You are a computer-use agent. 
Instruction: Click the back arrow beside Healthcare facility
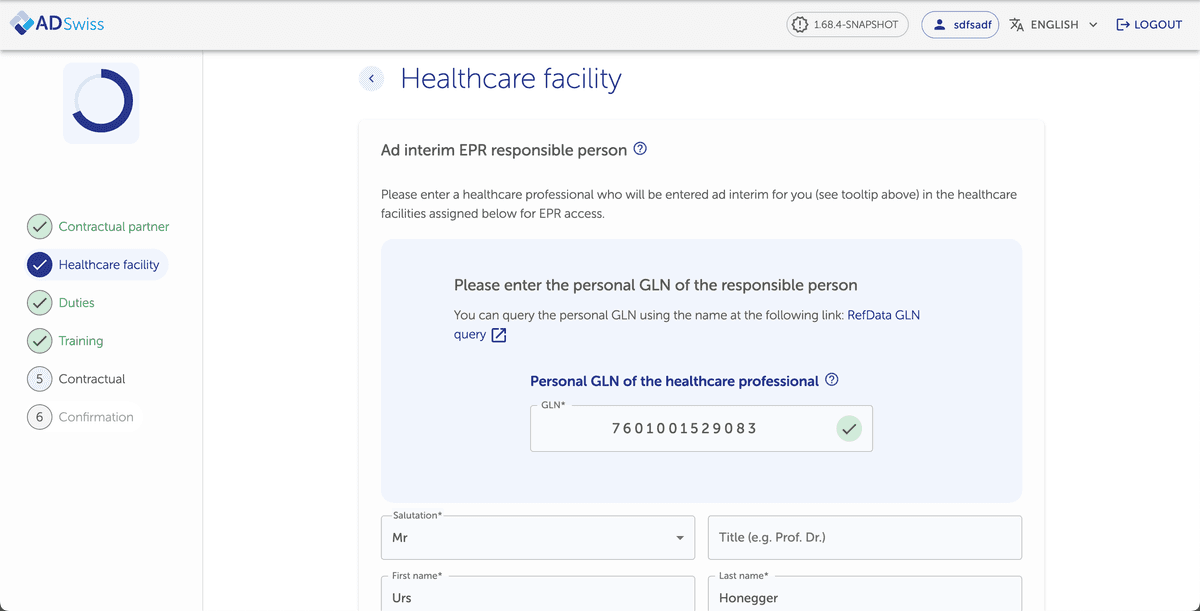tap(371, 79)
